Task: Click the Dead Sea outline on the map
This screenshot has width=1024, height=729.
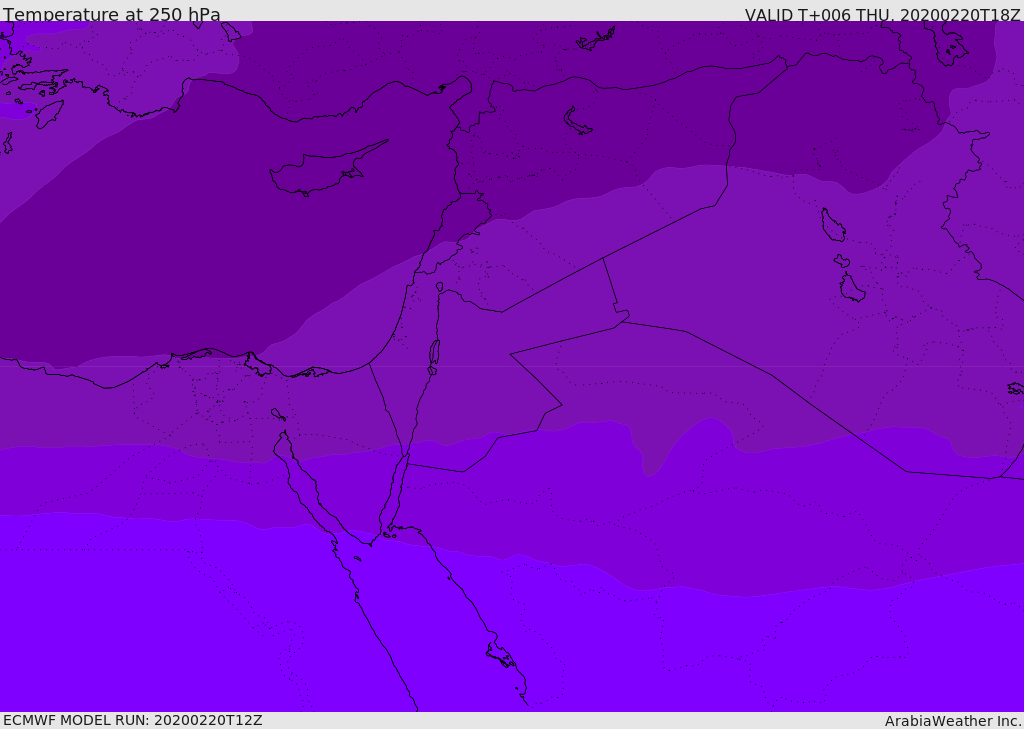Action: (x=434, y=353)
